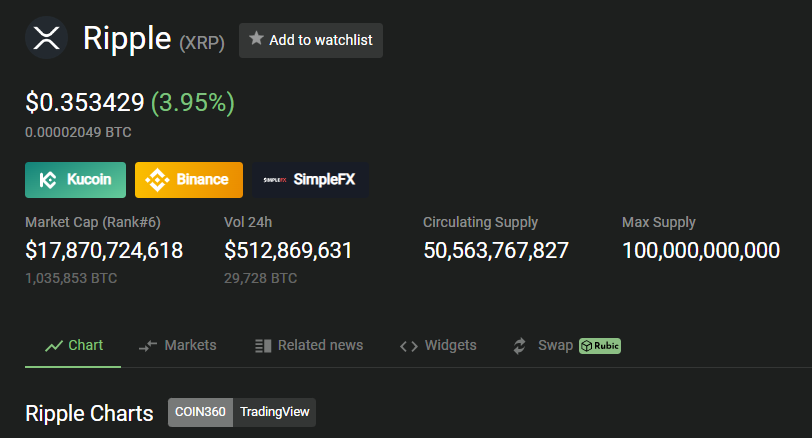The width and height of the screenshot is (812, 438).
Task: Click the 3.95% change value
Action: pyautogui.click(x=193, y=103)
